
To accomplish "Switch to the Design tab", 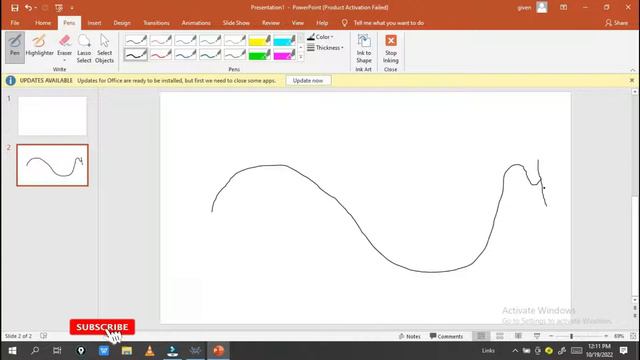I will point(122,23).
